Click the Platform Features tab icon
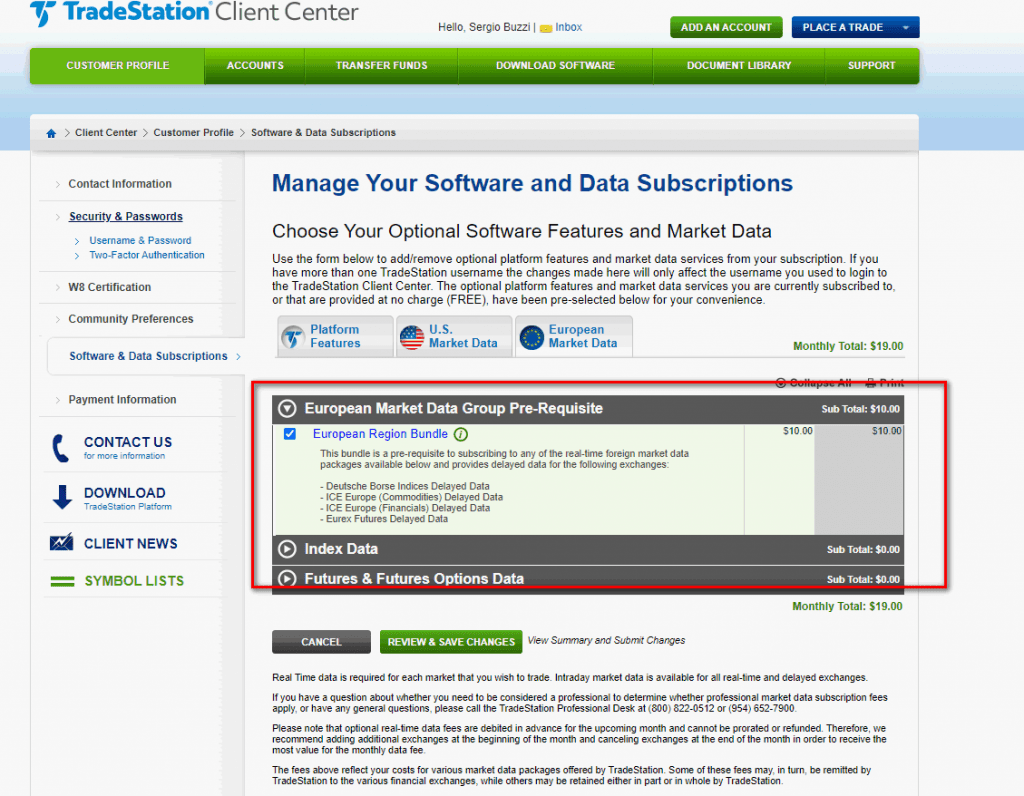 click(x=293, y=337)
